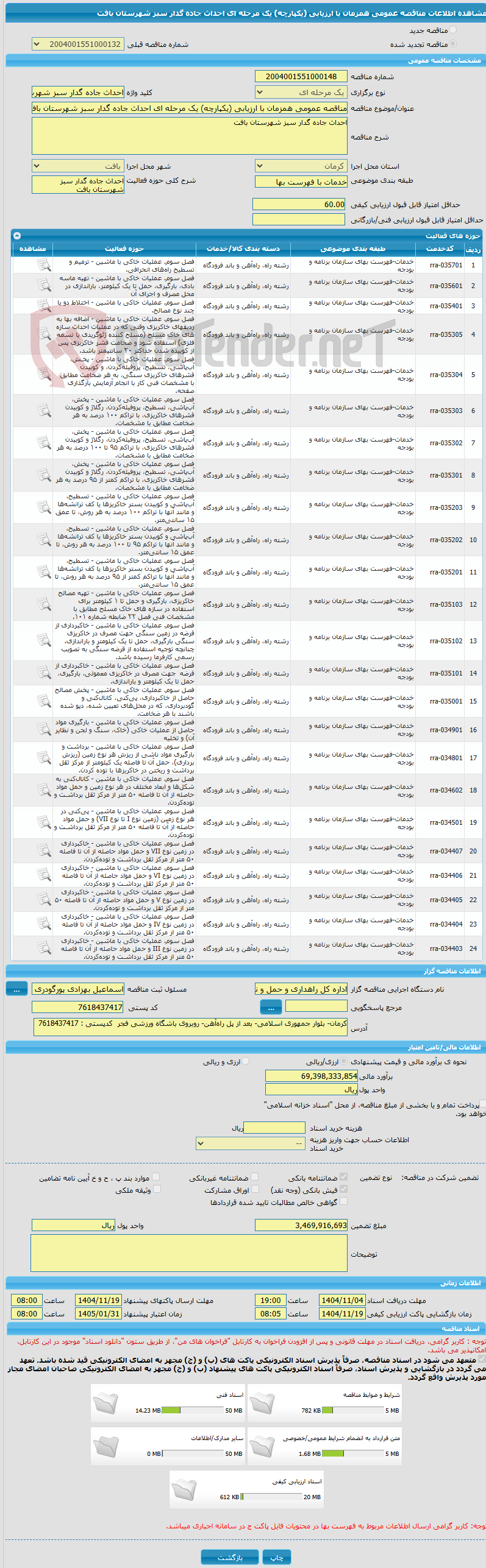Image resolution: width=486 pixels, height=1568 pixels.
Task: Toggle the اوراق مشارکت checkbox
Action: click(255, 1189)
